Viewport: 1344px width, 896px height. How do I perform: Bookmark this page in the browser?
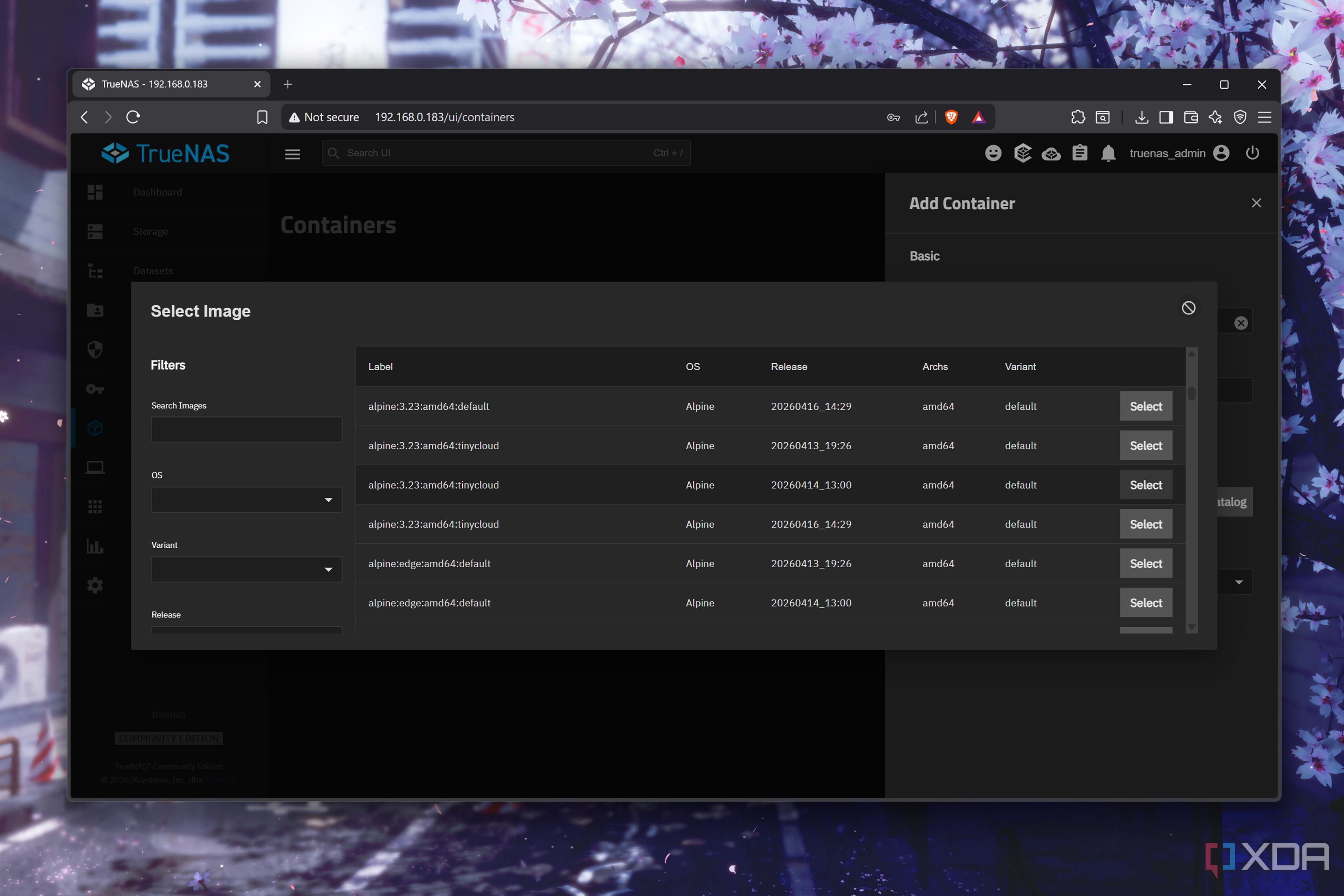click(262, 117)
